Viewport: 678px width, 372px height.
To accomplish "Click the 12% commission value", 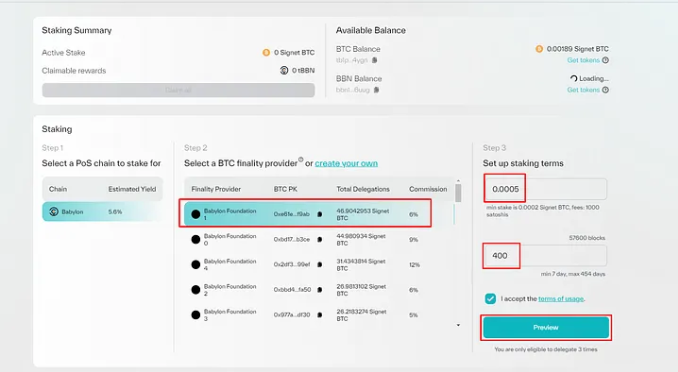I will [x=414, y=264].
